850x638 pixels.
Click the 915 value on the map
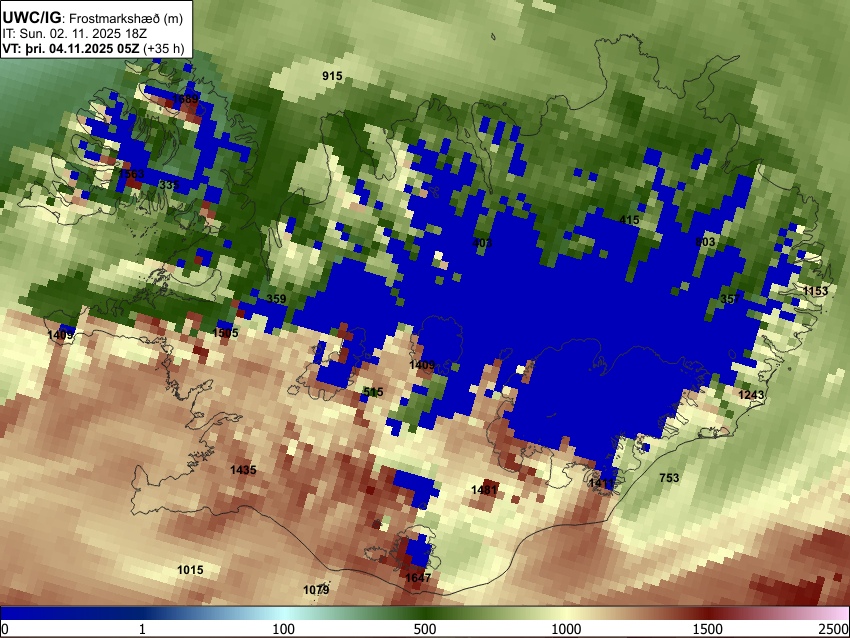pos(332,76)
